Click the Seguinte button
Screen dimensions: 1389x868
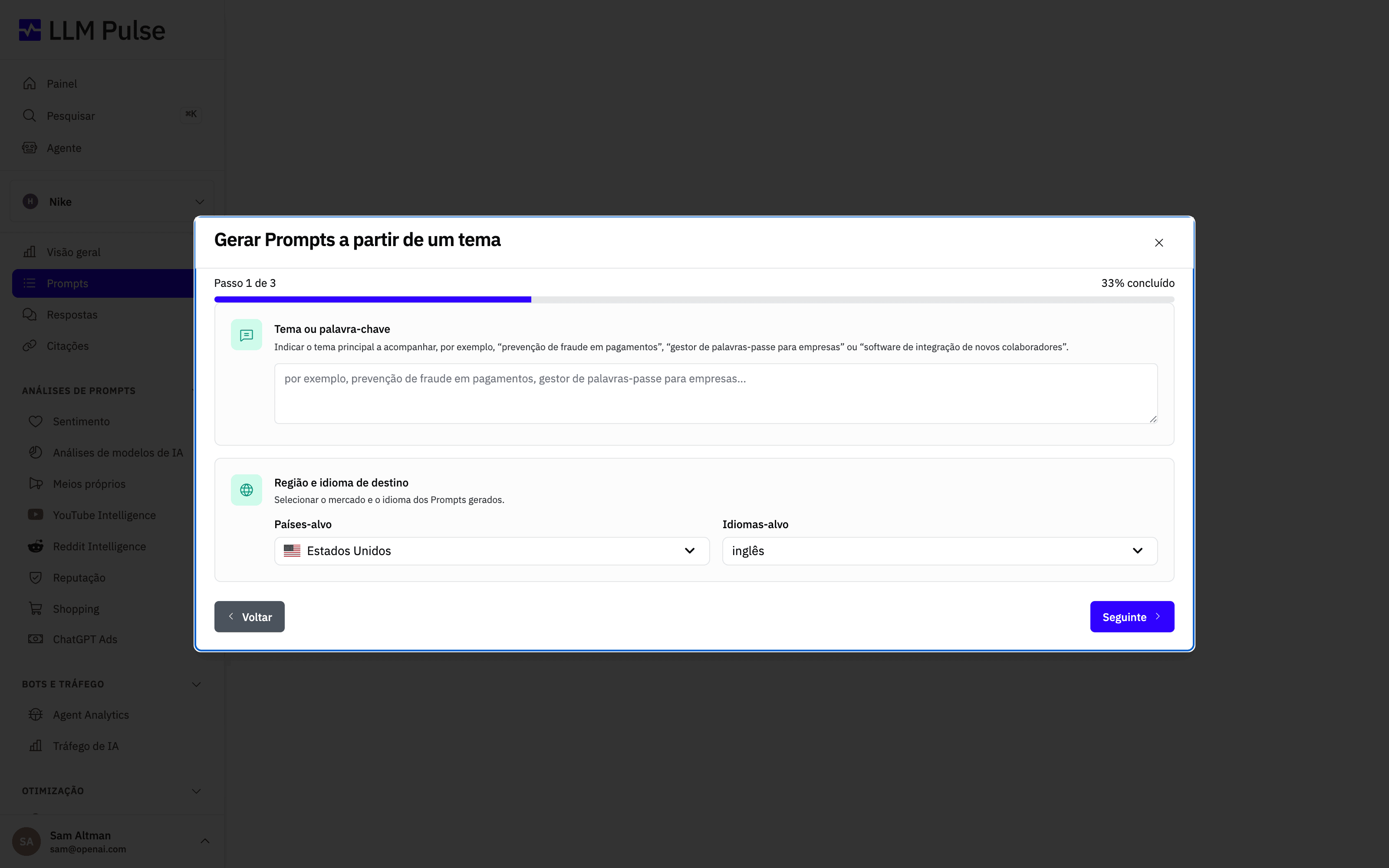click(1132, 617)
